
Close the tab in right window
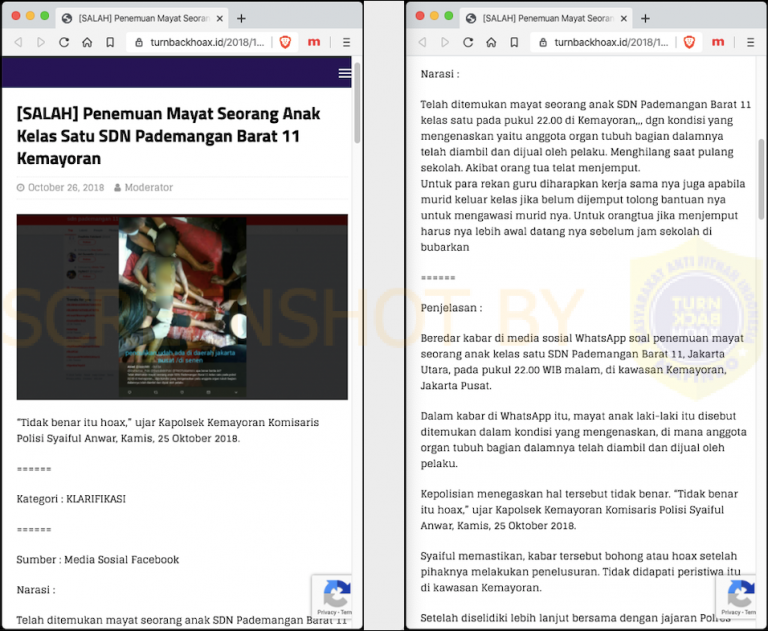624,19
